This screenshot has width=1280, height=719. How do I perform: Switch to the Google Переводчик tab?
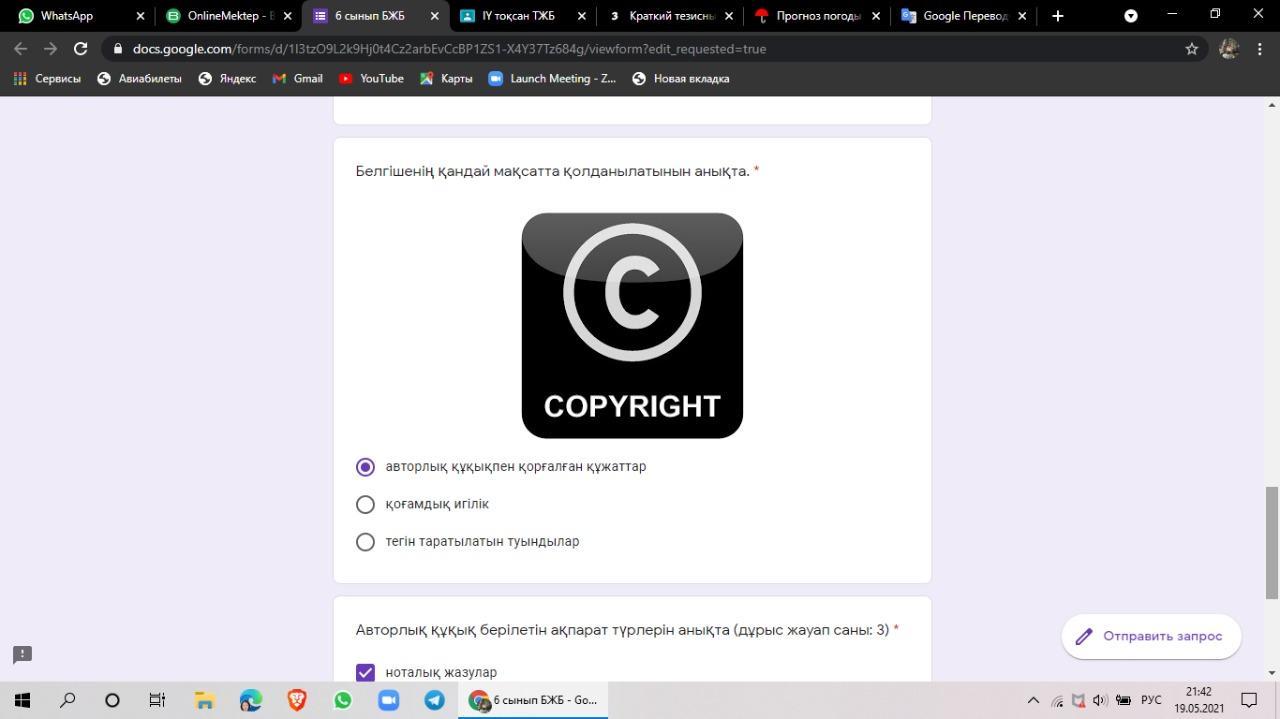[x=955, y=16]
